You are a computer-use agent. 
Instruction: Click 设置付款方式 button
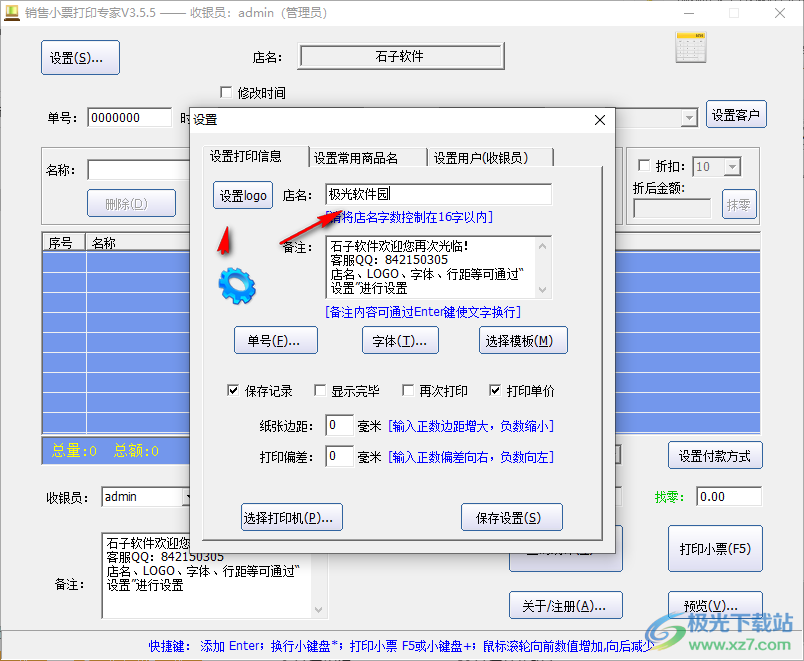pos(715,455)
